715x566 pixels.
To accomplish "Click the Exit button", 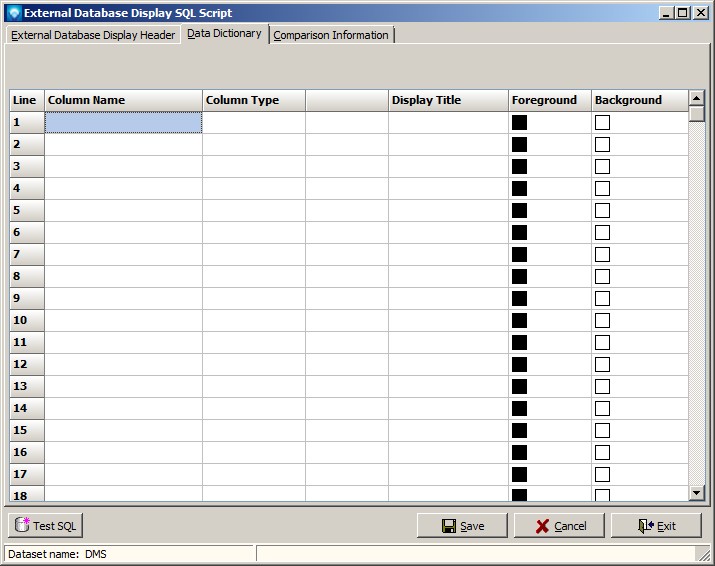I will click(656, 526).
